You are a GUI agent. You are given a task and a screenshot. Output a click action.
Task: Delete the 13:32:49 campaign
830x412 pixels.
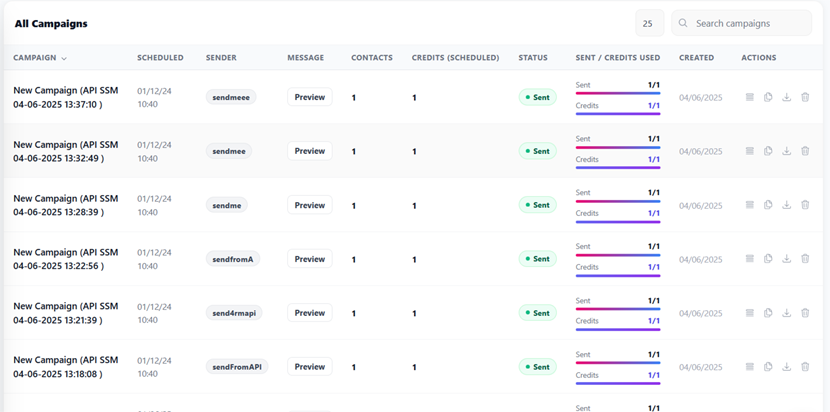pos(805,151)
